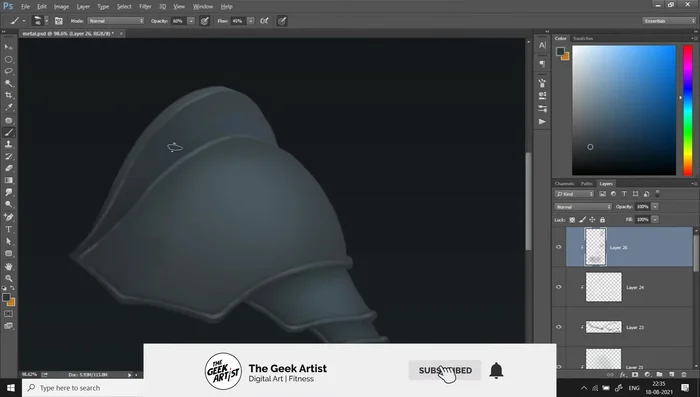
Task: Toggle lock transparent pixels
Action: point(572,220)
